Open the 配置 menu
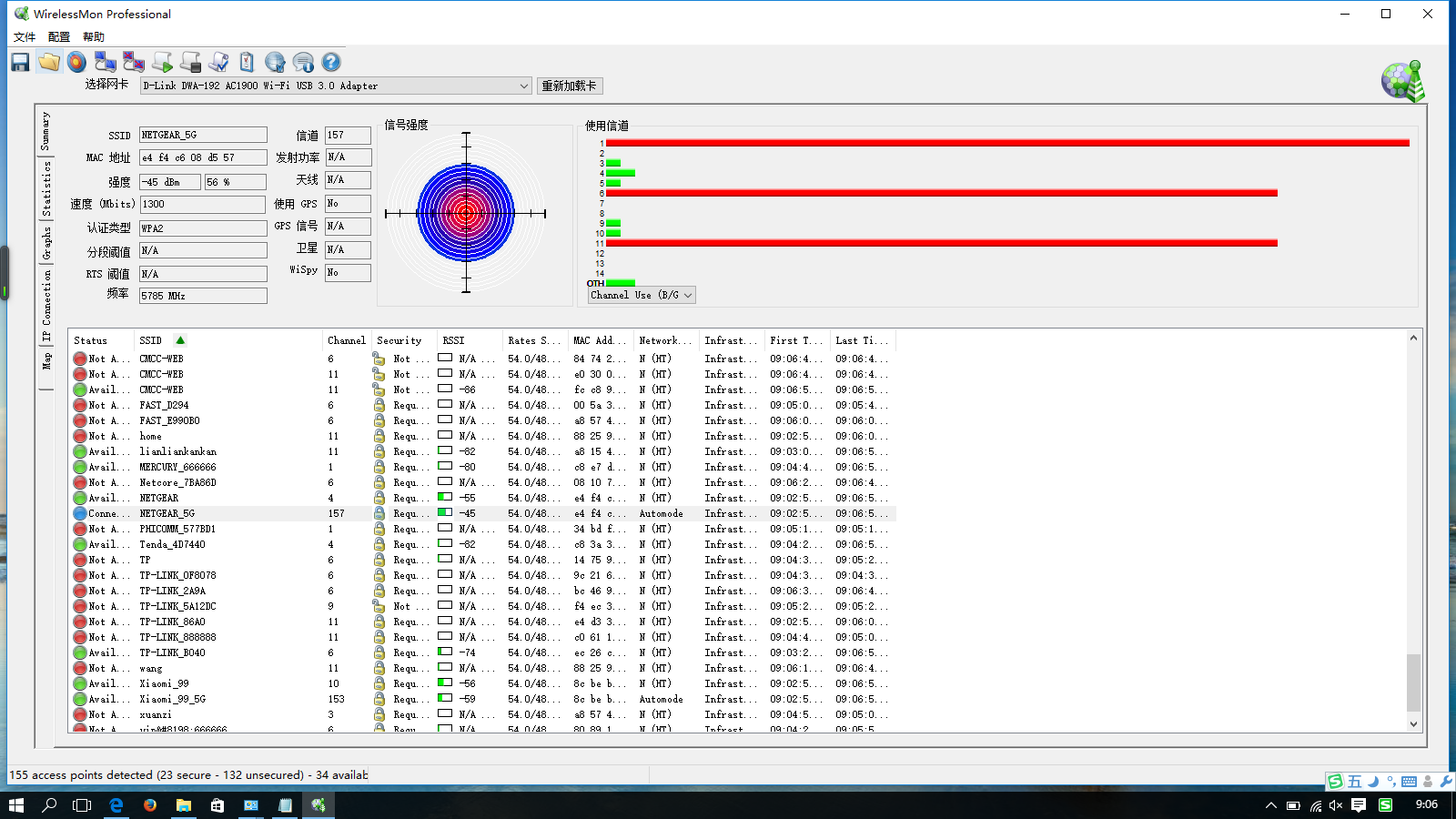The width and height of the screenshot is (1456, 819). pos(59,37)
